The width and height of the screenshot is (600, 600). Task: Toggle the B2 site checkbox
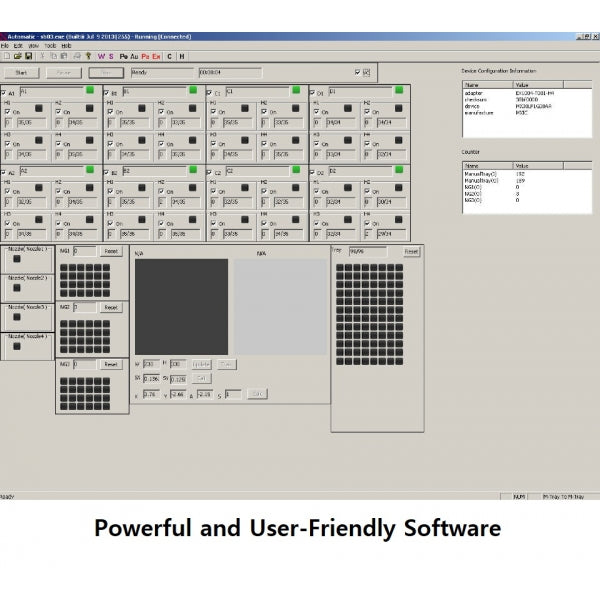(x=108, y=172)
